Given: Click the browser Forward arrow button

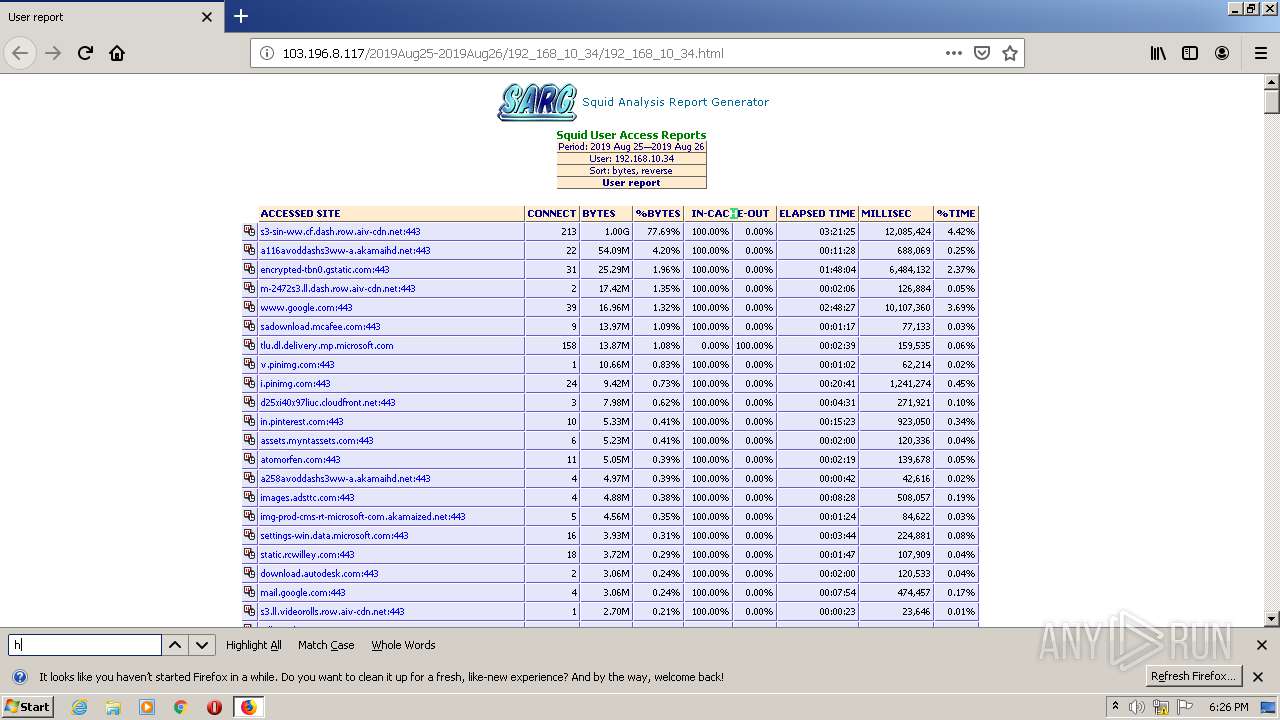Looking at the screenshot, I should [53, 53].
